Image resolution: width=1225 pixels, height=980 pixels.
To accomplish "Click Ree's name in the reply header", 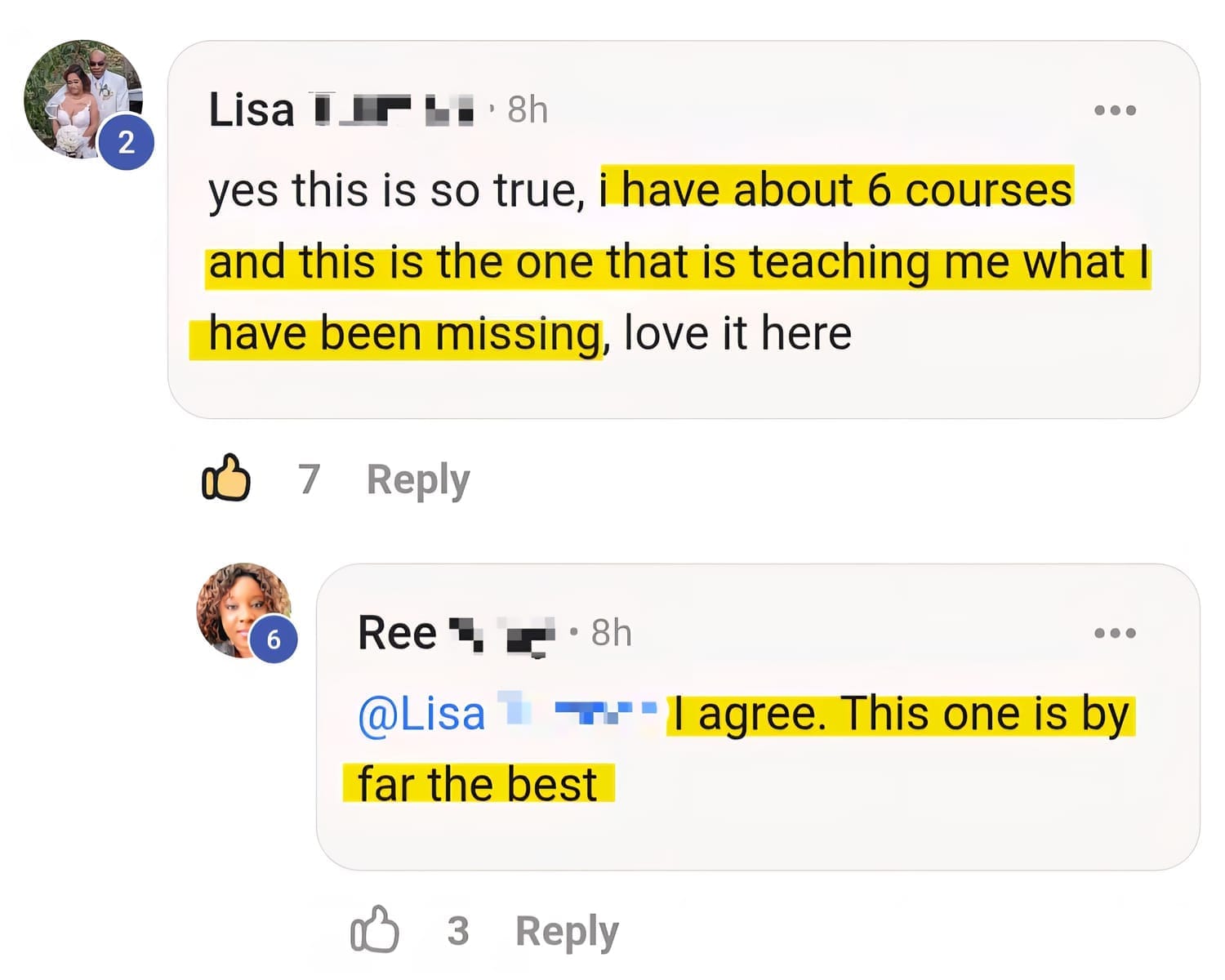I will 398,633.
